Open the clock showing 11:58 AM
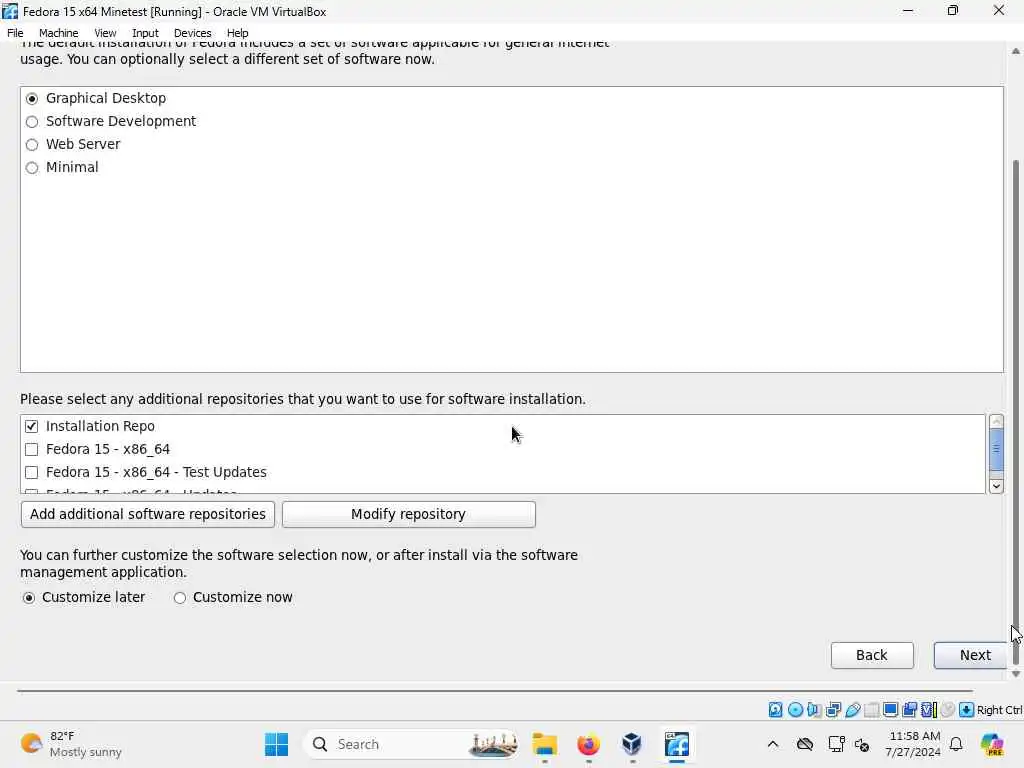1024x768 pixels. click(x=913, y=744)
